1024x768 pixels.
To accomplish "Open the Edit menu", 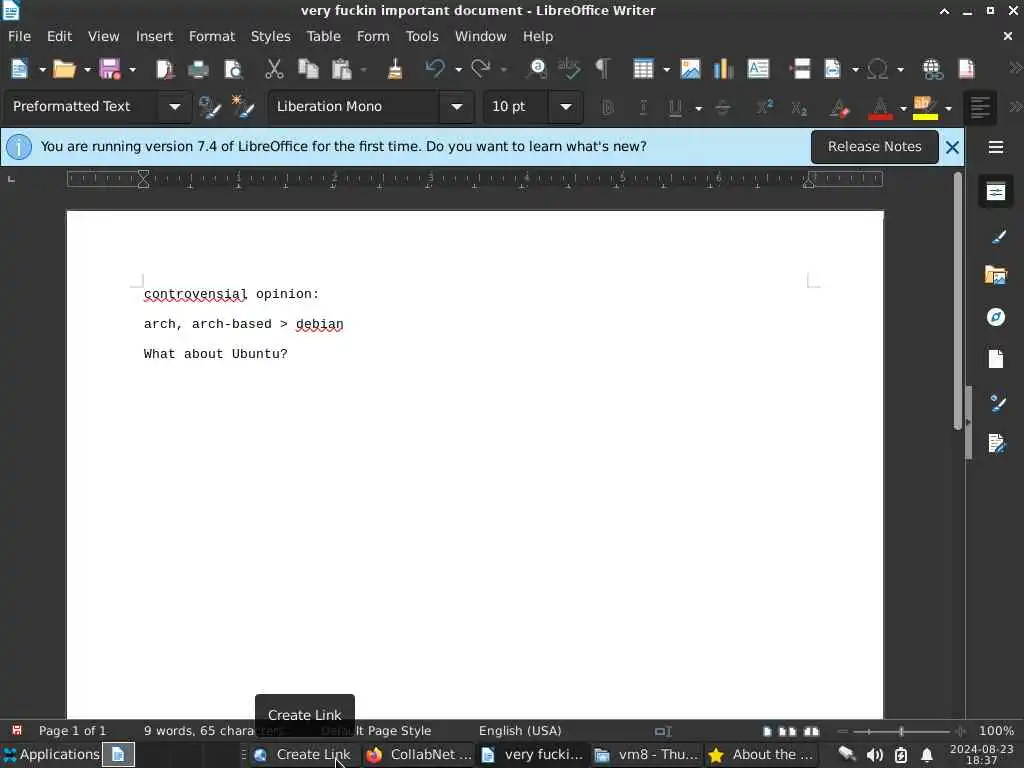I will 59,37.
